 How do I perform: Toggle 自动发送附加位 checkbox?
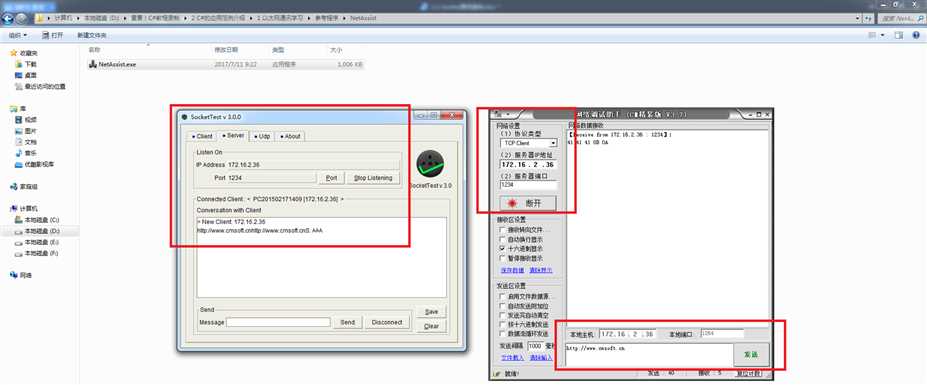[x=503, y=306]
